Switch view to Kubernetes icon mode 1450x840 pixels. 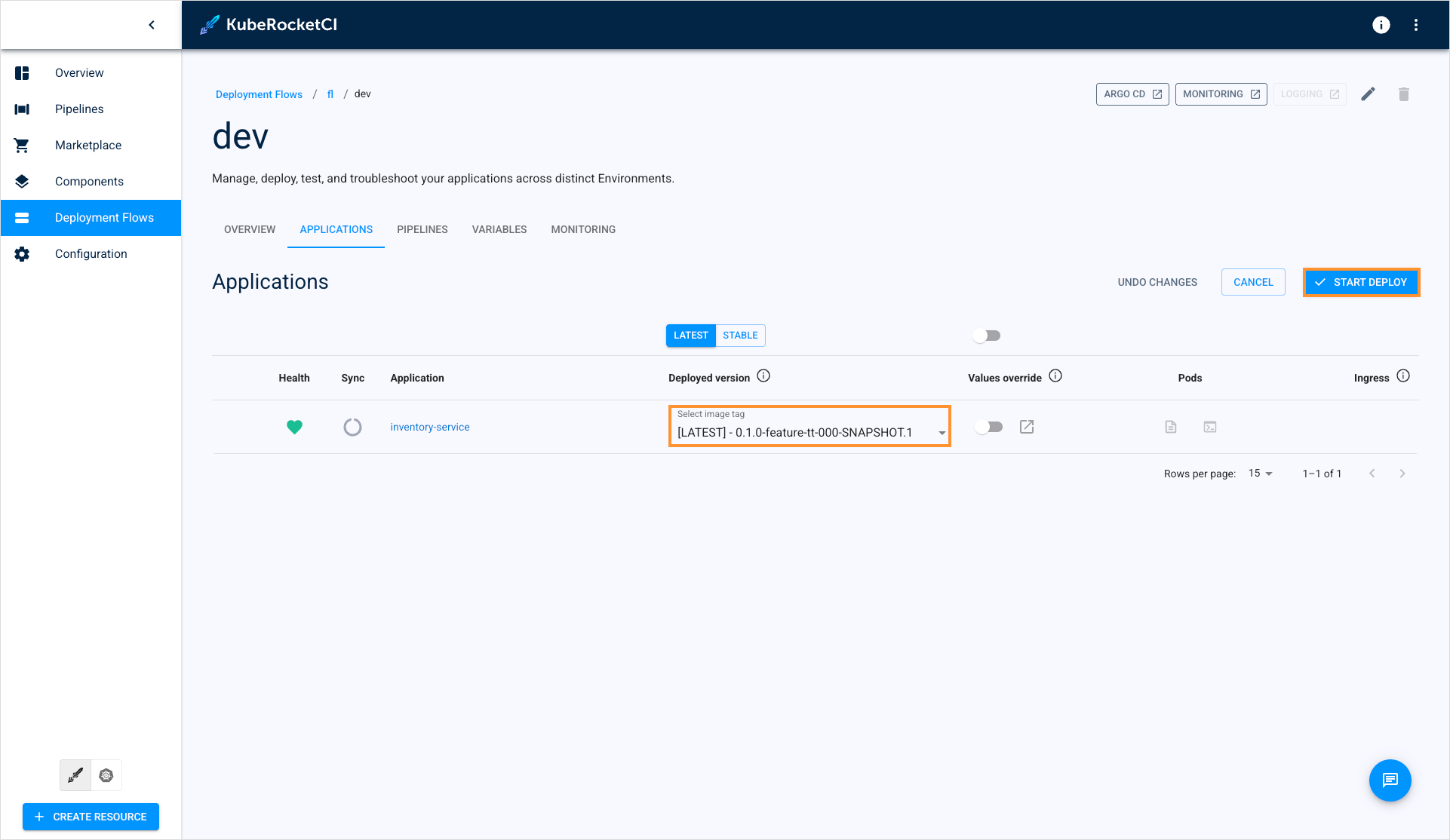(106, 774)
